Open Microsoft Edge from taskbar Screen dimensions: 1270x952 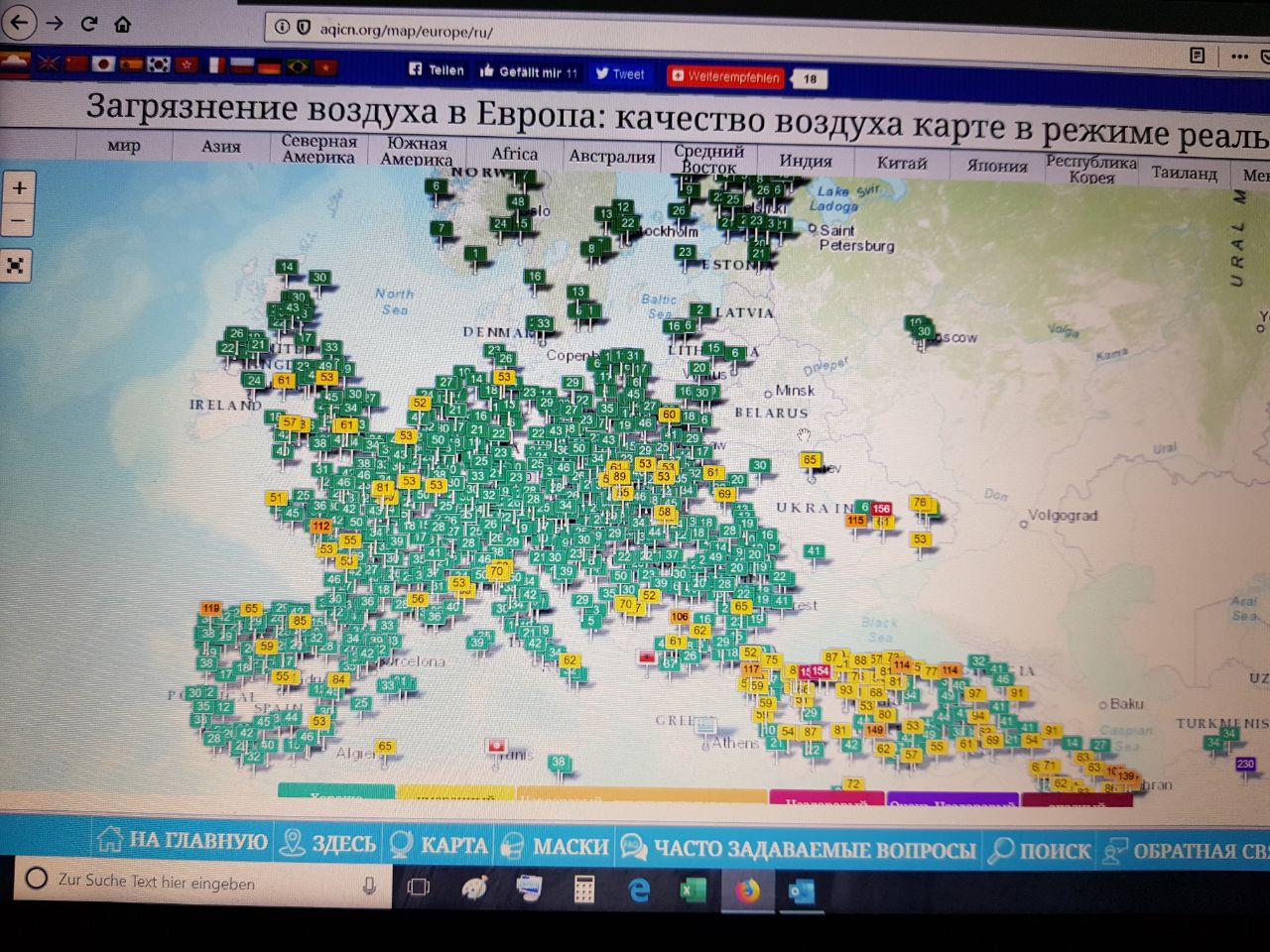click(x=640, y=891)
